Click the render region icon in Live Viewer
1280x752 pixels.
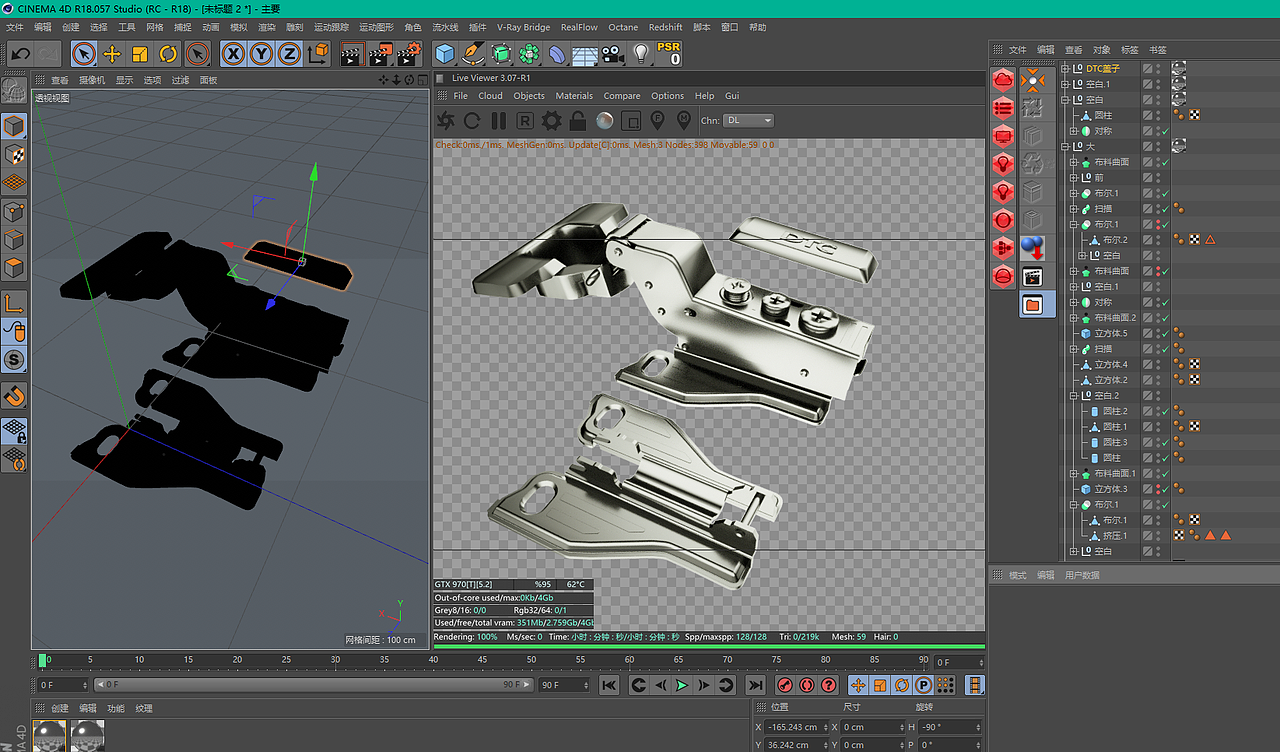(630, 121)
